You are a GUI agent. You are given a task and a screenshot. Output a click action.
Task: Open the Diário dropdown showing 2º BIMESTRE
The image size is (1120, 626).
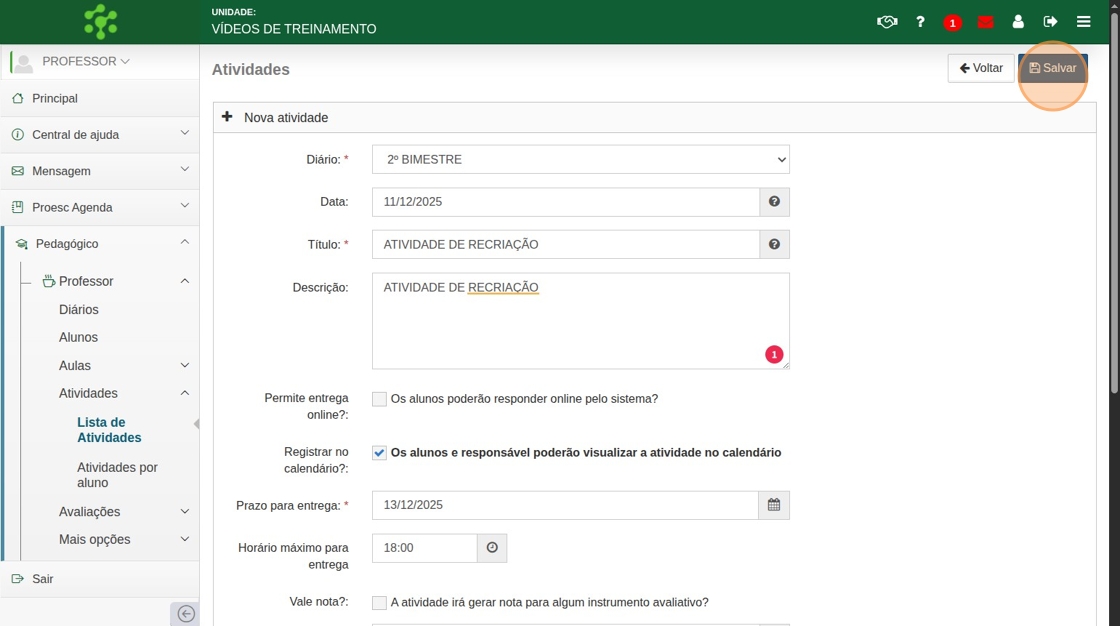581,159
